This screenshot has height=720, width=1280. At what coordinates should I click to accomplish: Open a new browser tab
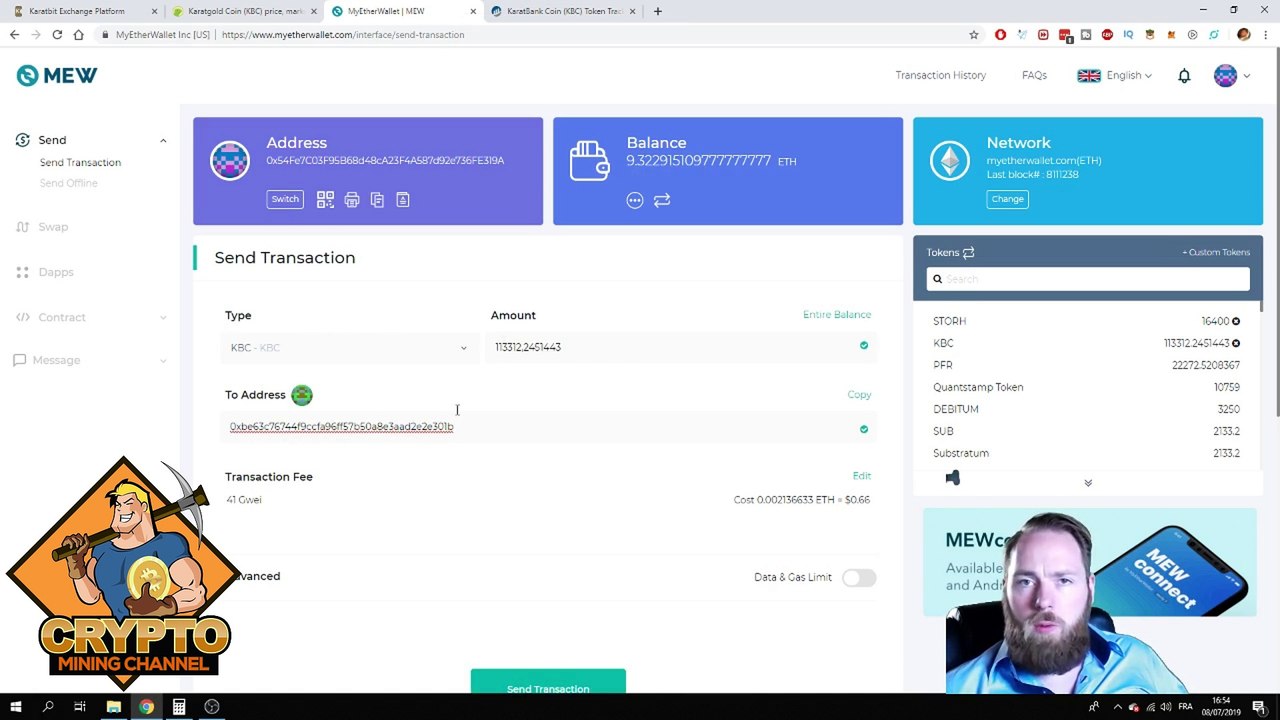(x=658, y=11)
